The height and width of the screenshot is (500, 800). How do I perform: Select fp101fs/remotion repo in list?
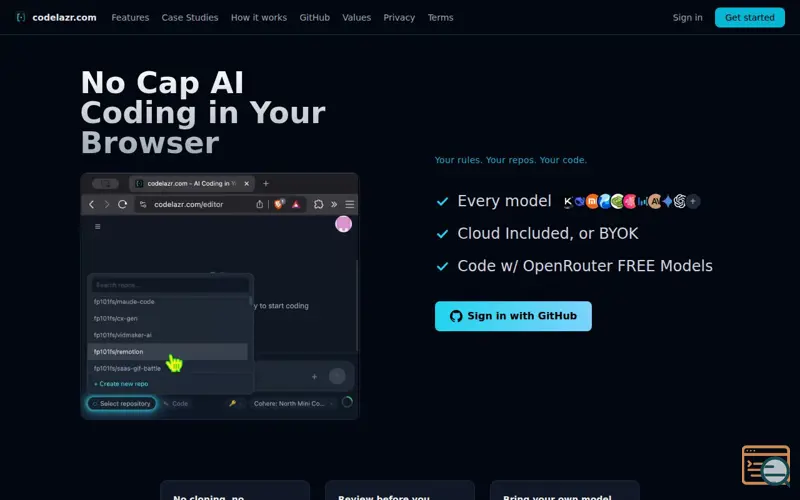click(x=167, y=352)
